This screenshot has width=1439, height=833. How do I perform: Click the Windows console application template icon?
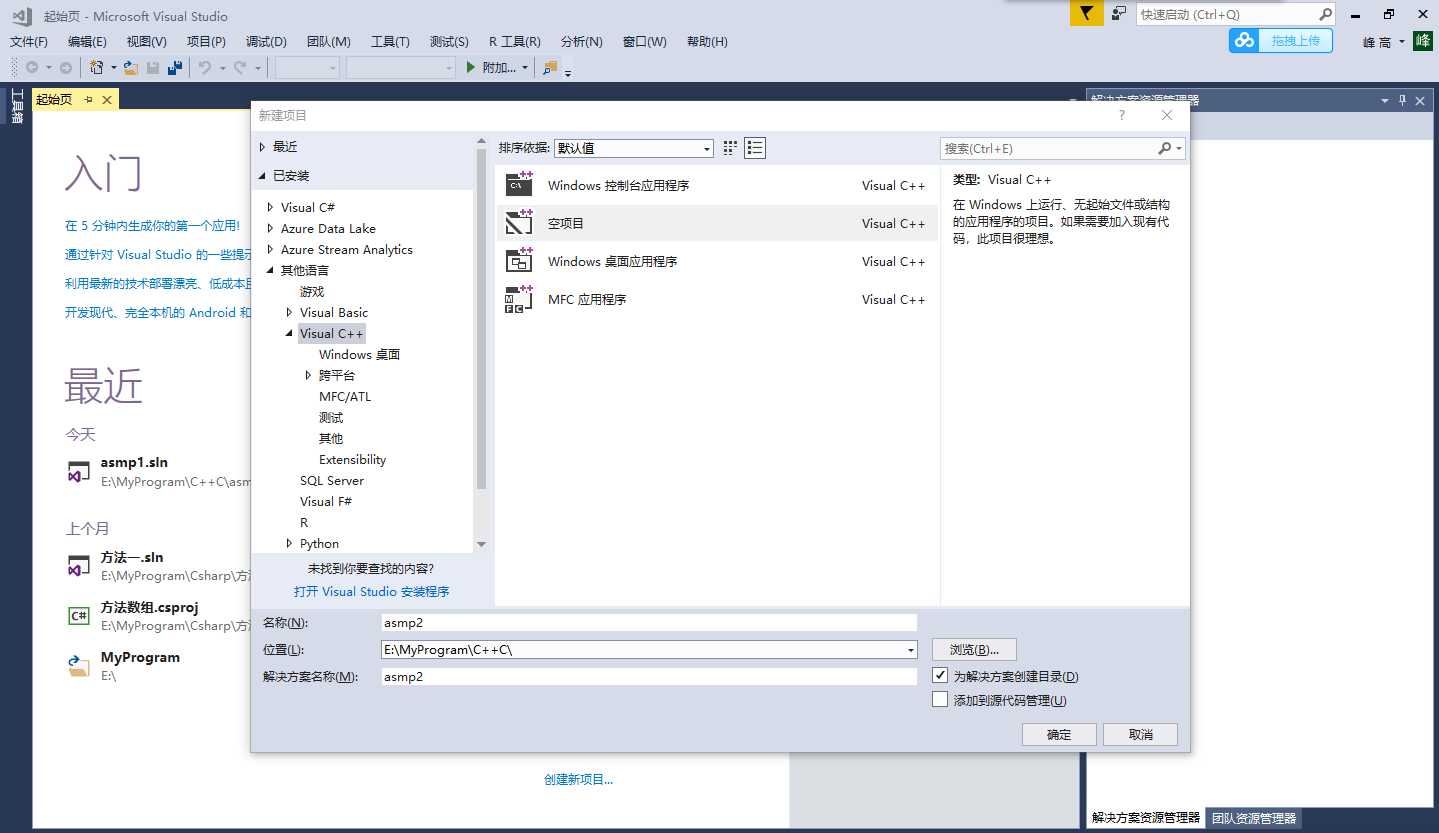pyautogui.click(x=519, y=184)
